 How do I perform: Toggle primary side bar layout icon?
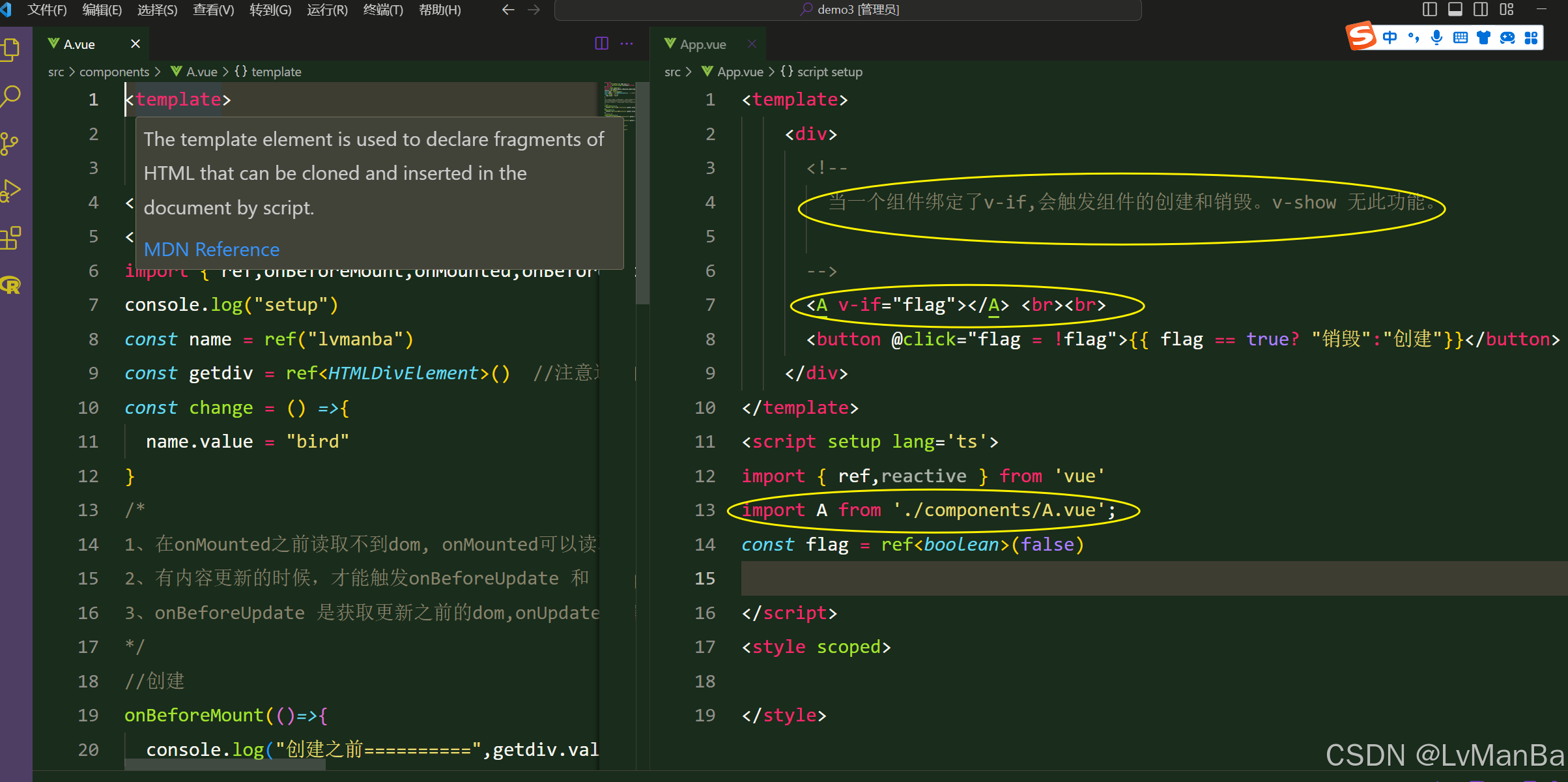[x=1430, y=9]
